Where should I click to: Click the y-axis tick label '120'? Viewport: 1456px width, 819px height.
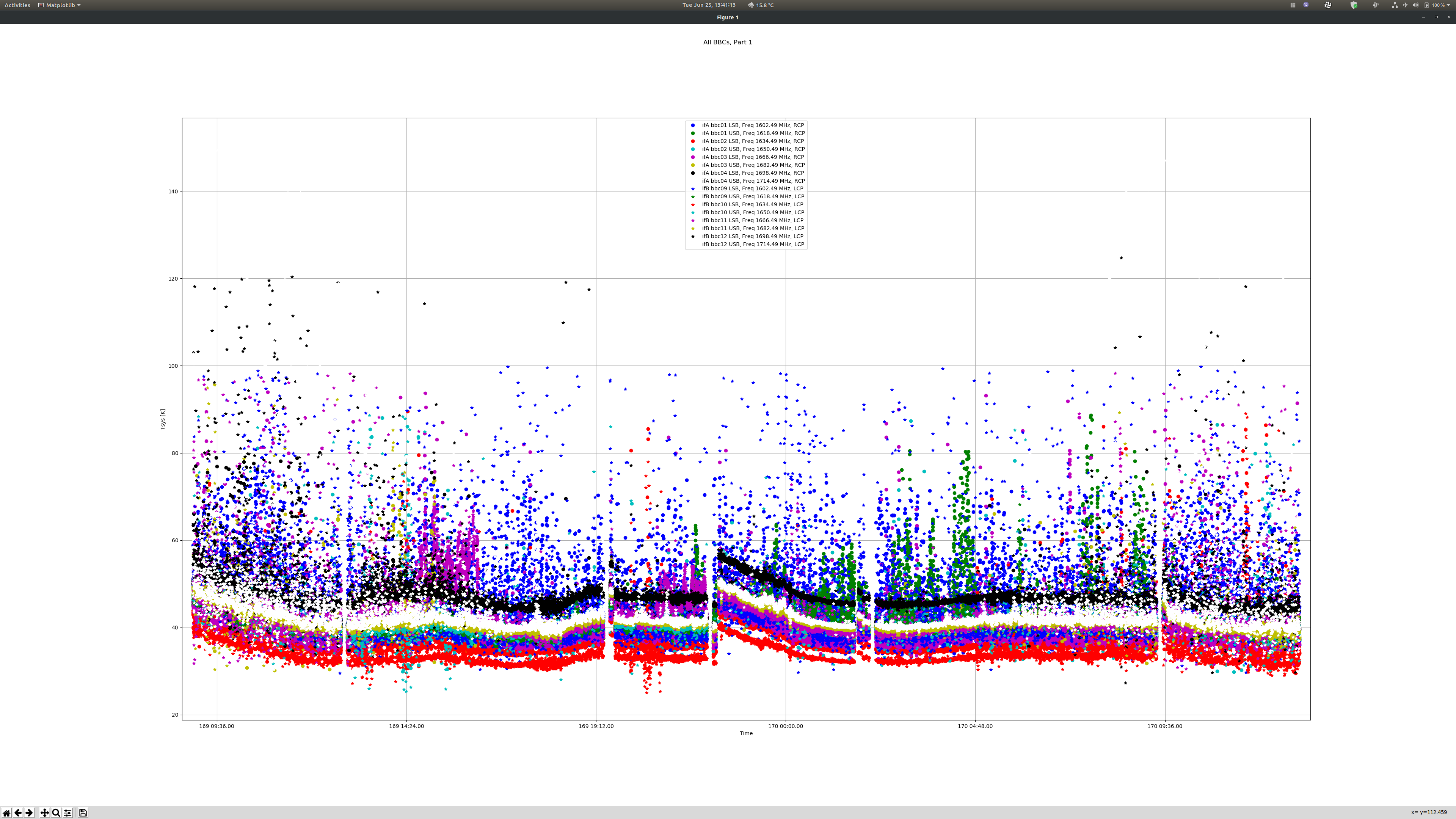click(x=173, y=279)
